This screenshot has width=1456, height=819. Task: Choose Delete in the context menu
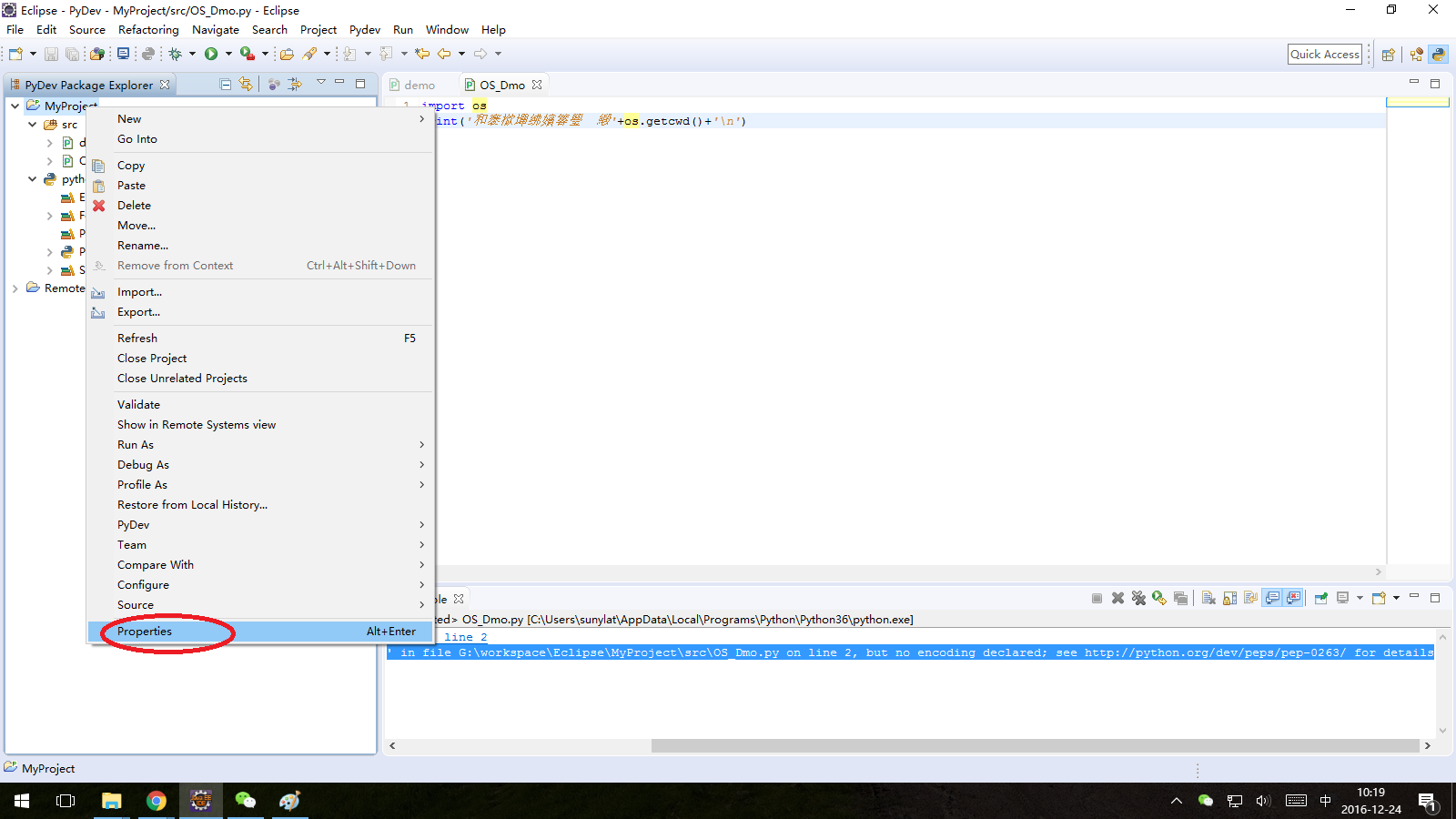(x=260, y=206)
